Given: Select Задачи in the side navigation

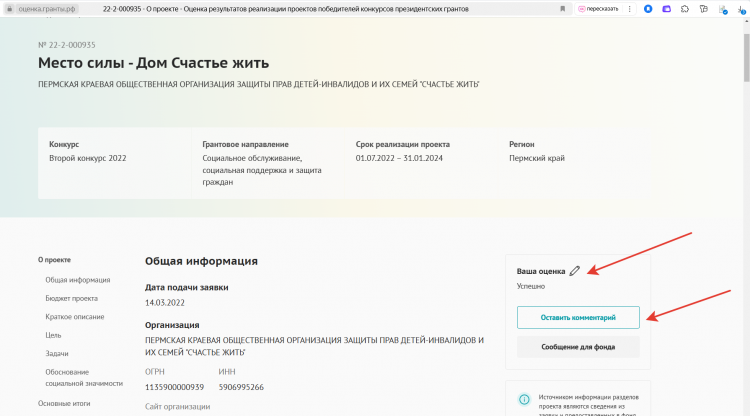Looking at the screenshot, I should (x=57, y=353).
